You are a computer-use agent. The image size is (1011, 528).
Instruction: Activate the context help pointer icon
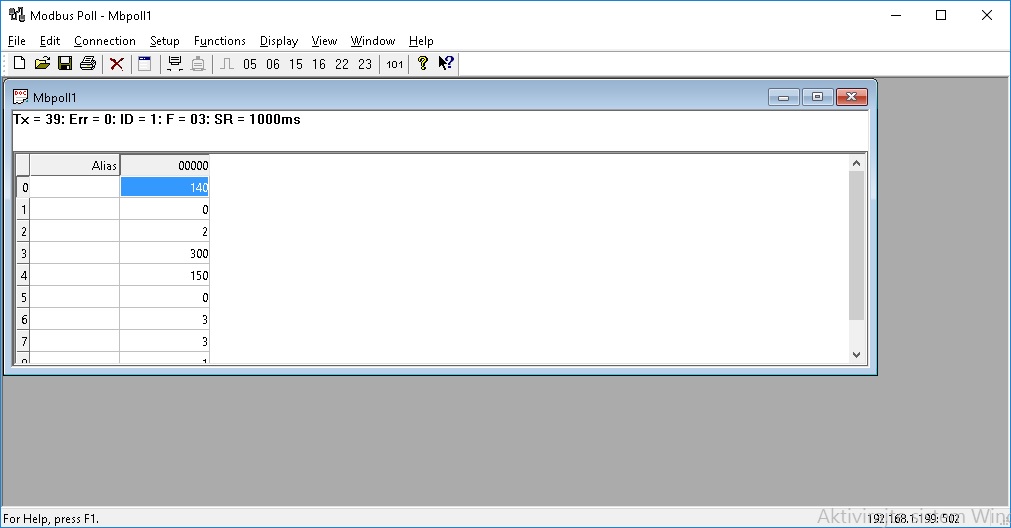pos(446,64)
